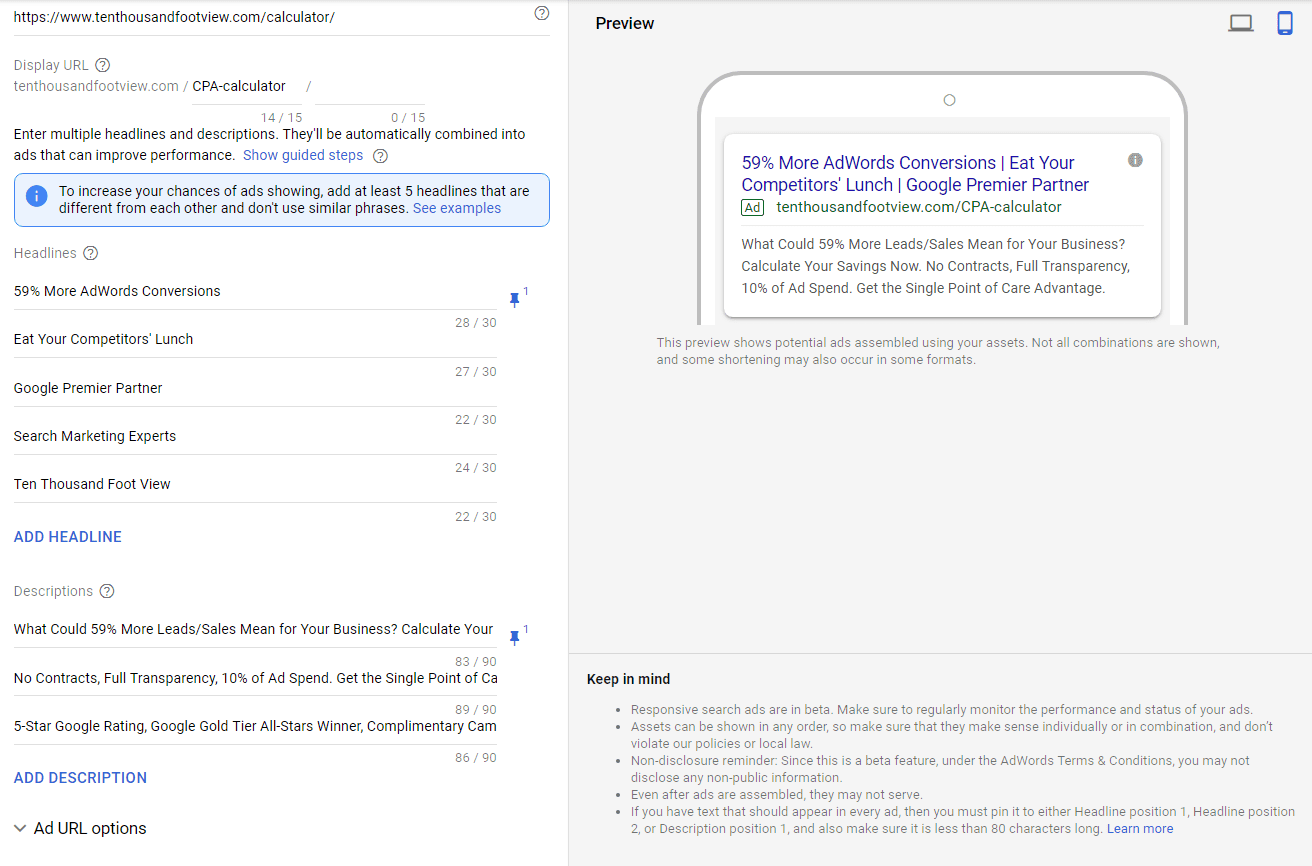The image size is (1312, 866).
Task: Edit 'Ten Thousand Foot View' headline field
Action: [x=255, y=484]
